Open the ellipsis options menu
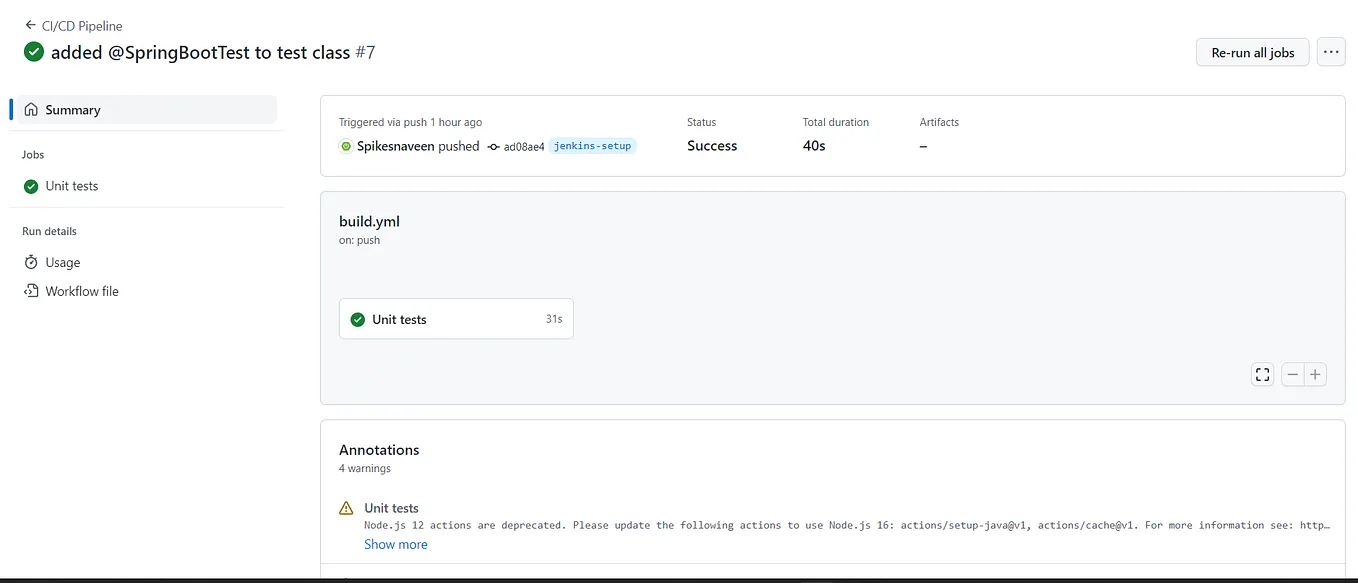Viewport: 1358px width, 583px height. point(1331,51)
